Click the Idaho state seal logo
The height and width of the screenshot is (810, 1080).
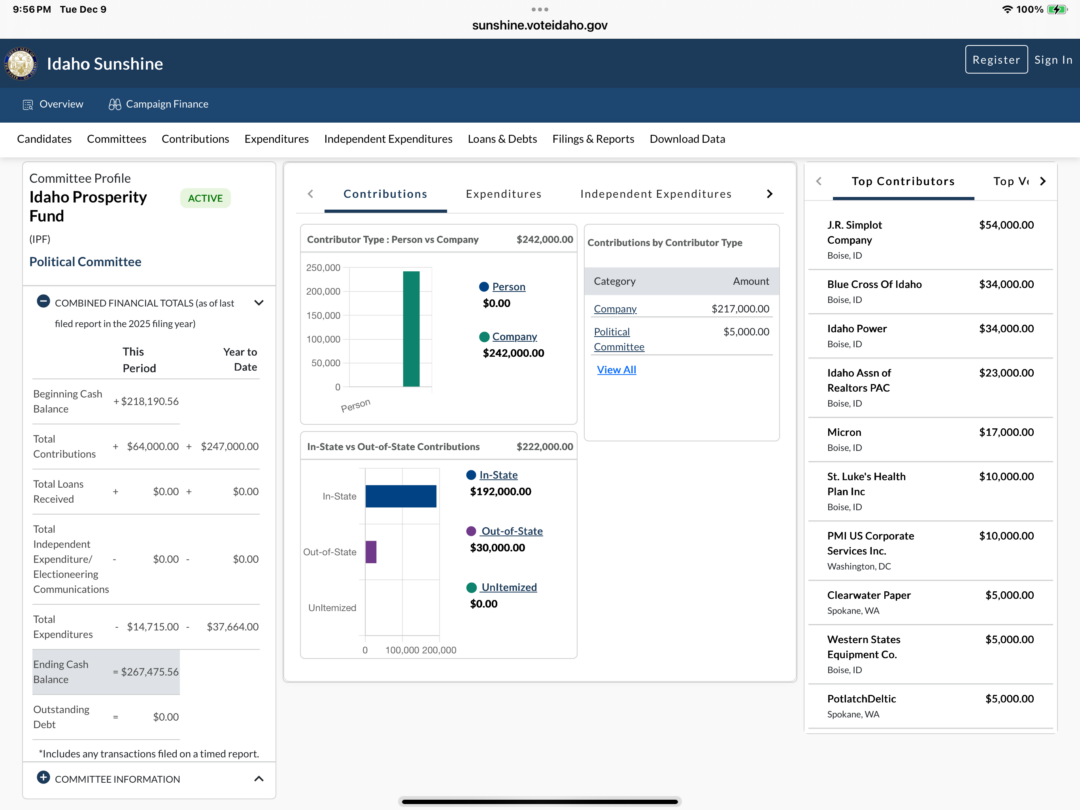tap(21, 64)
